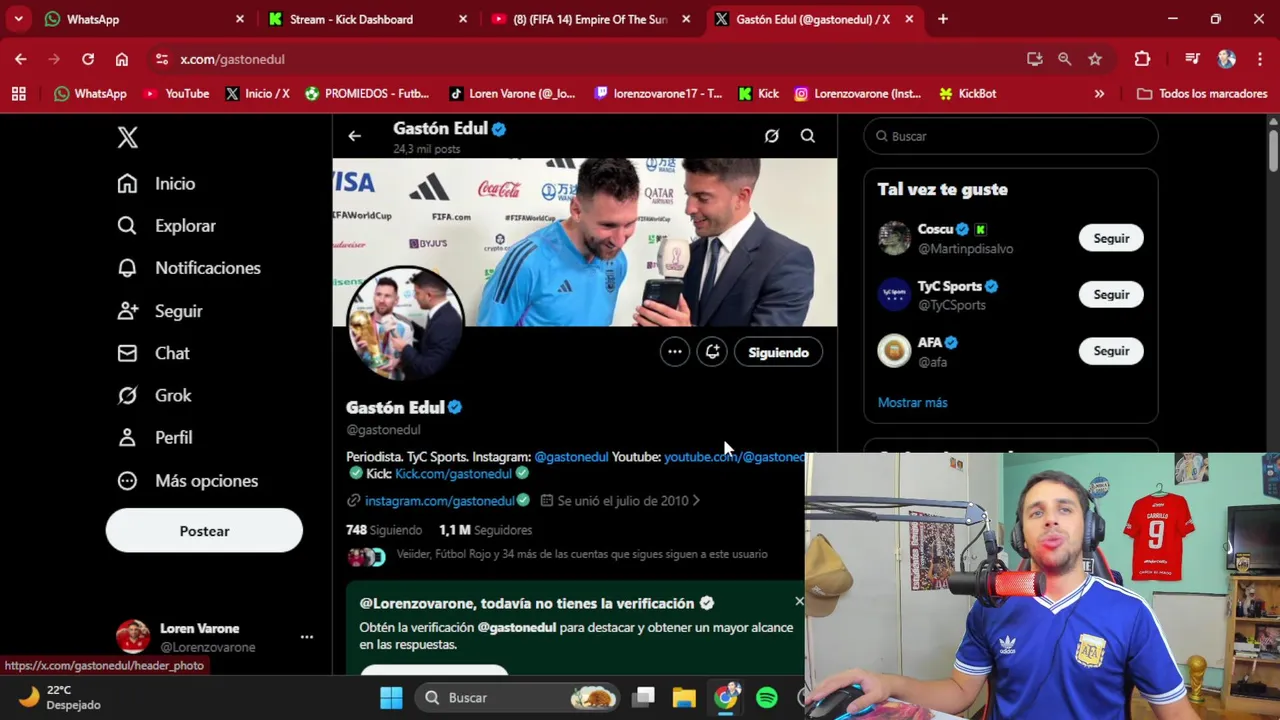Viewport: 1280px width, 720px height.
Task: Open the apps grid in bookmarks bar
Action: point(19,94)
